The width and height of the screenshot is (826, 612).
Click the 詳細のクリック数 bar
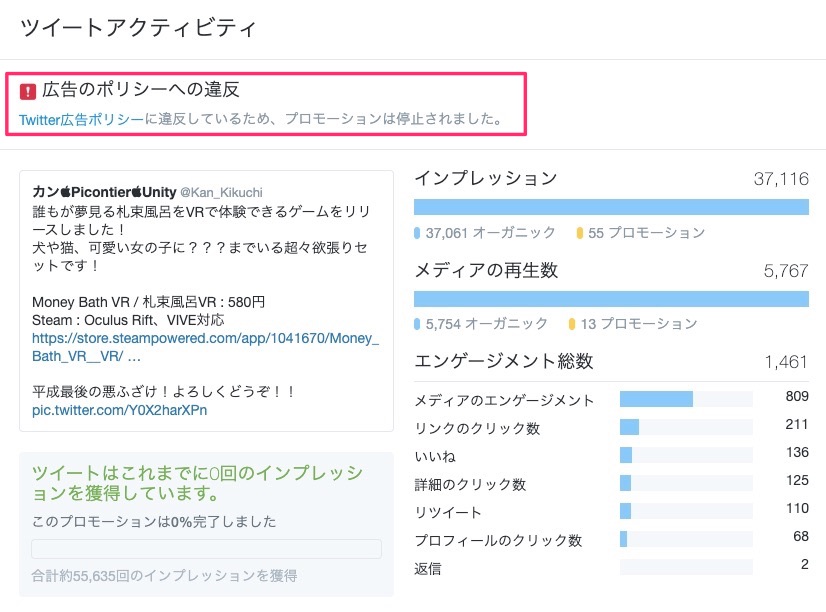click(x=686, y=482)
